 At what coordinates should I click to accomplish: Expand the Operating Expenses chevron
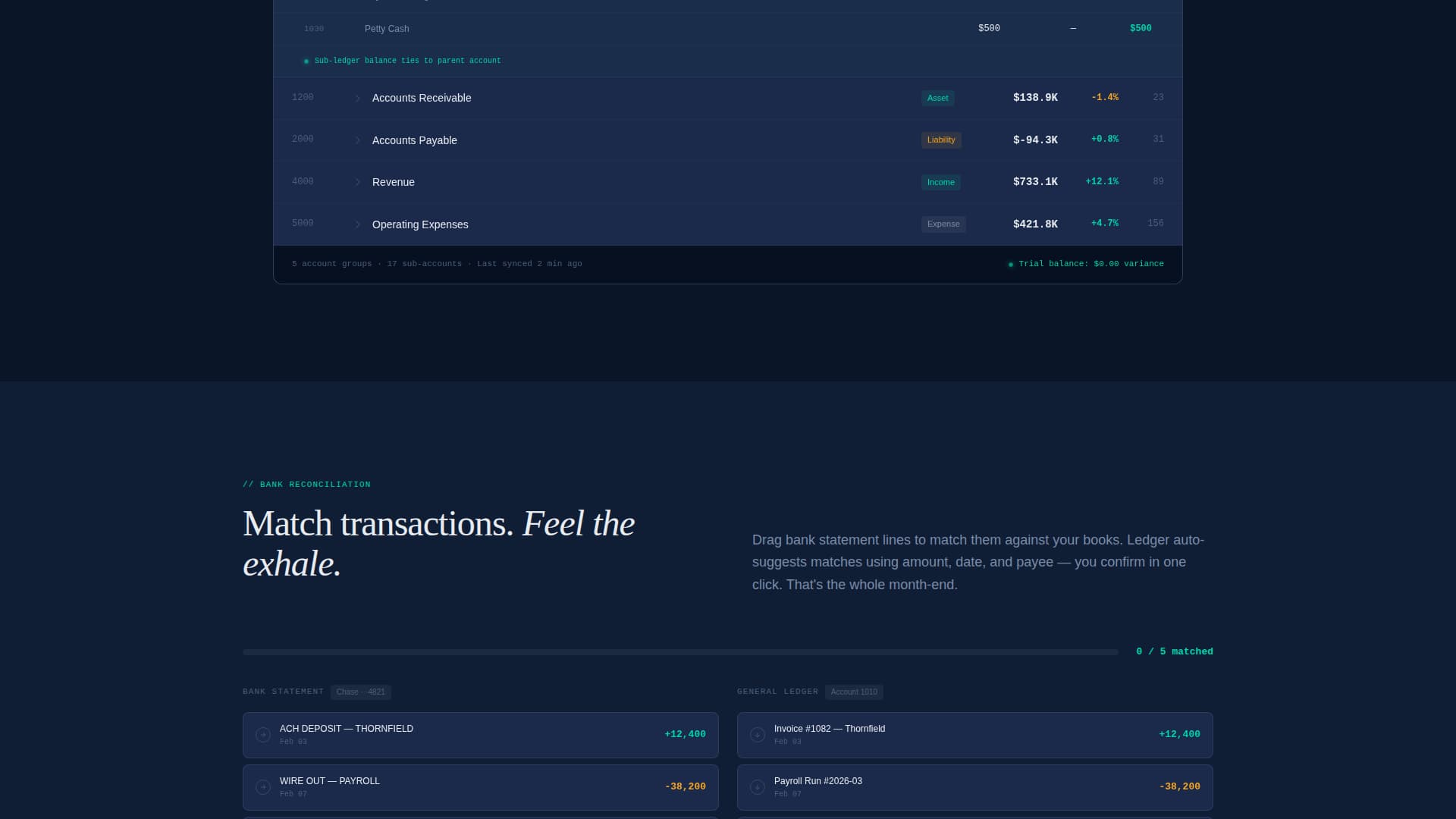(x=358, y=224)
